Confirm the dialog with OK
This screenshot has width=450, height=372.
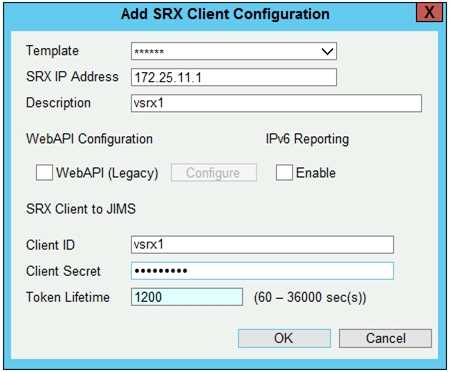pyautogui.click(x=284, y=338)
